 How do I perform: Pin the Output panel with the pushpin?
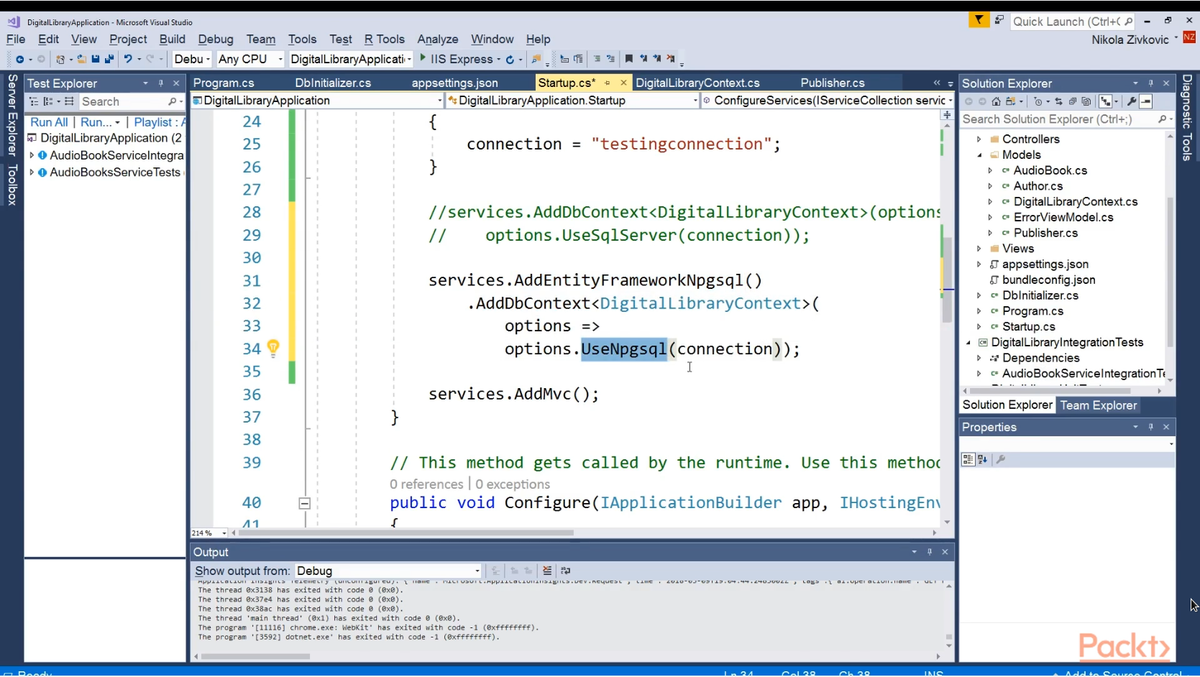930,552
